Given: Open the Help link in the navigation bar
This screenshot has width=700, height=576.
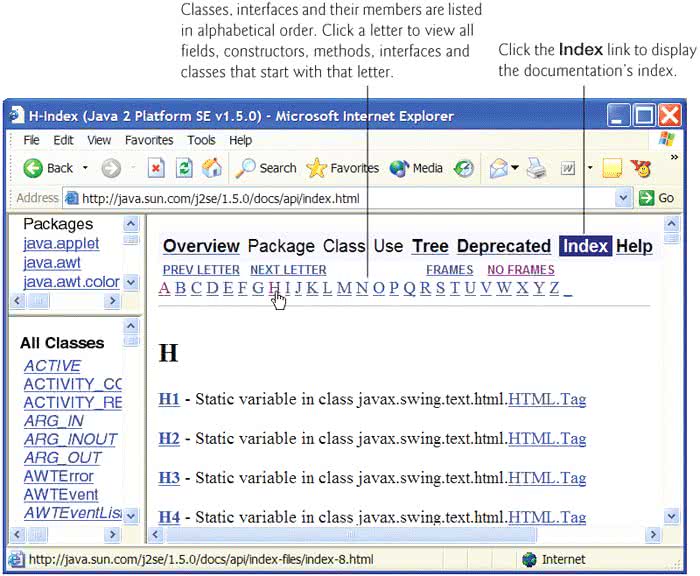Looking at the screenshot, I should (x=634, y=246).
